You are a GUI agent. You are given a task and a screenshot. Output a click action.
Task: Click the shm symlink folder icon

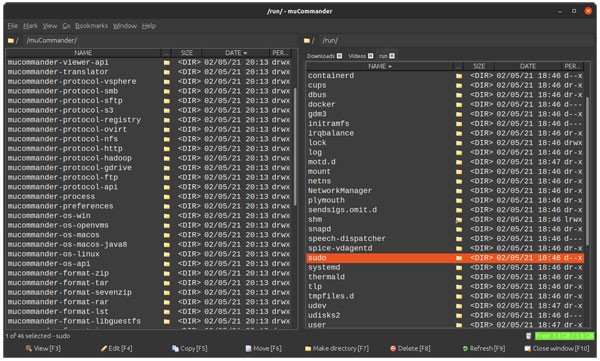coord(459,220)
